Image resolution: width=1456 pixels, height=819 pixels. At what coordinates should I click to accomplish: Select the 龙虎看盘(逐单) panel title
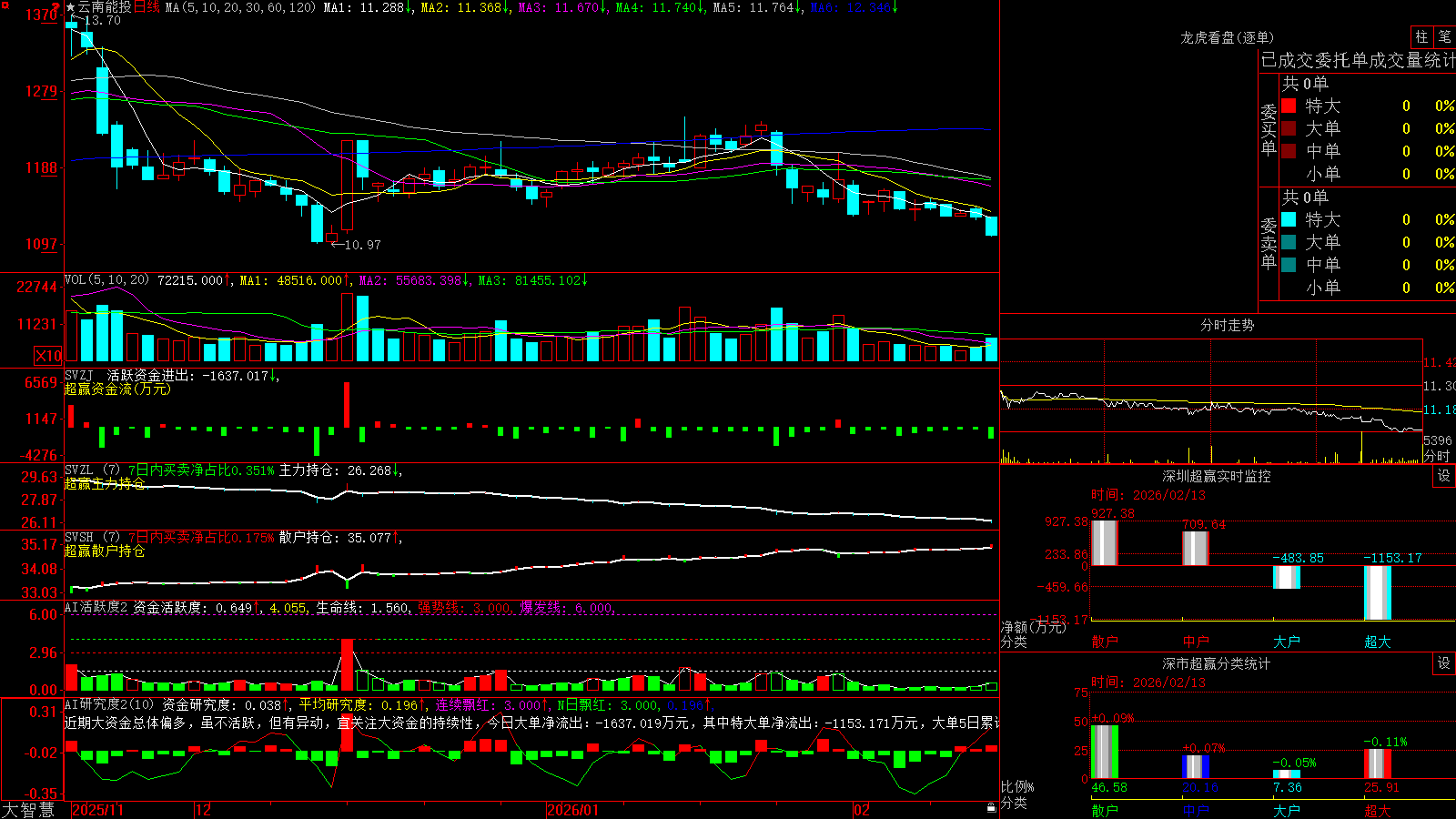pyautogui.click(x=1227, y=37)
